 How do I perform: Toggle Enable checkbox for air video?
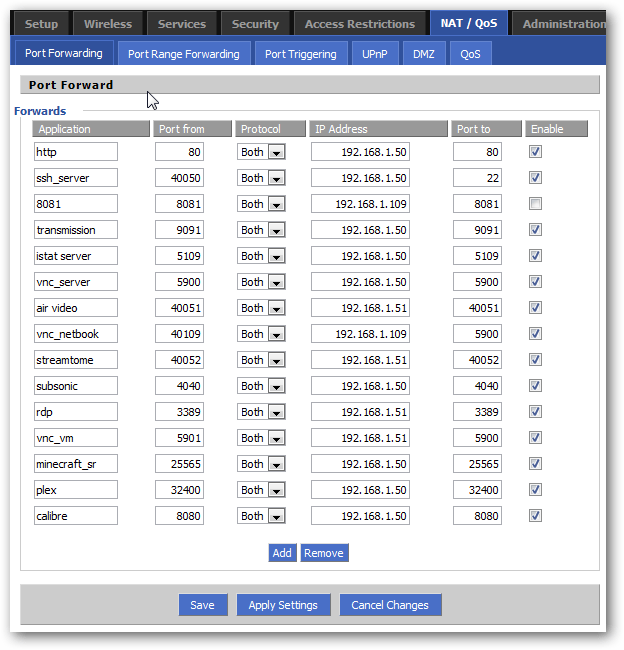pyautogui.click(x=535, y=308)
